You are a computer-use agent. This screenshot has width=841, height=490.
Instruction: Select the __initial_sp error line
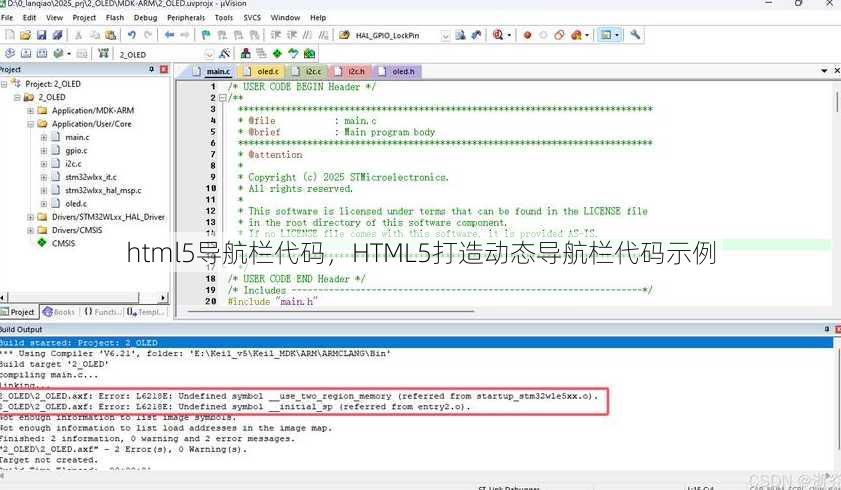coord(235,407)
